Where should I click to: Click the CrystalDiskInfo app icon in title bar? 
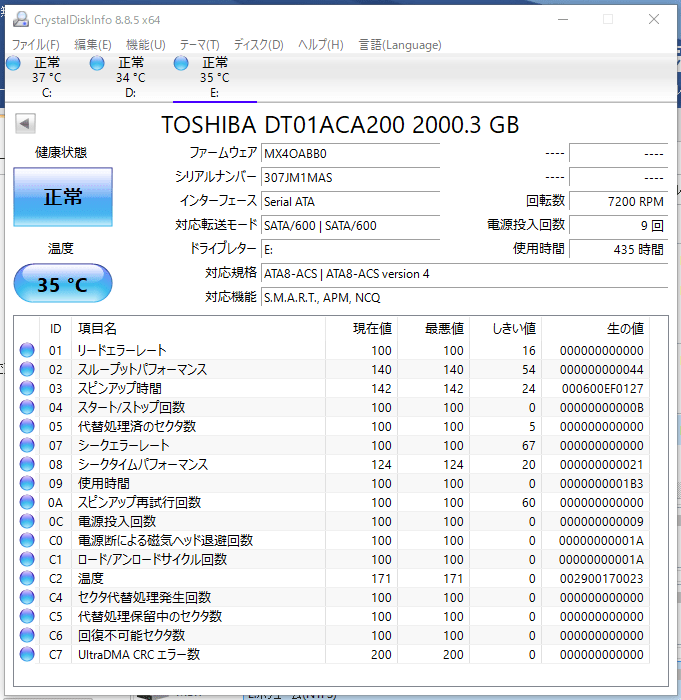(x=21, y=19)
